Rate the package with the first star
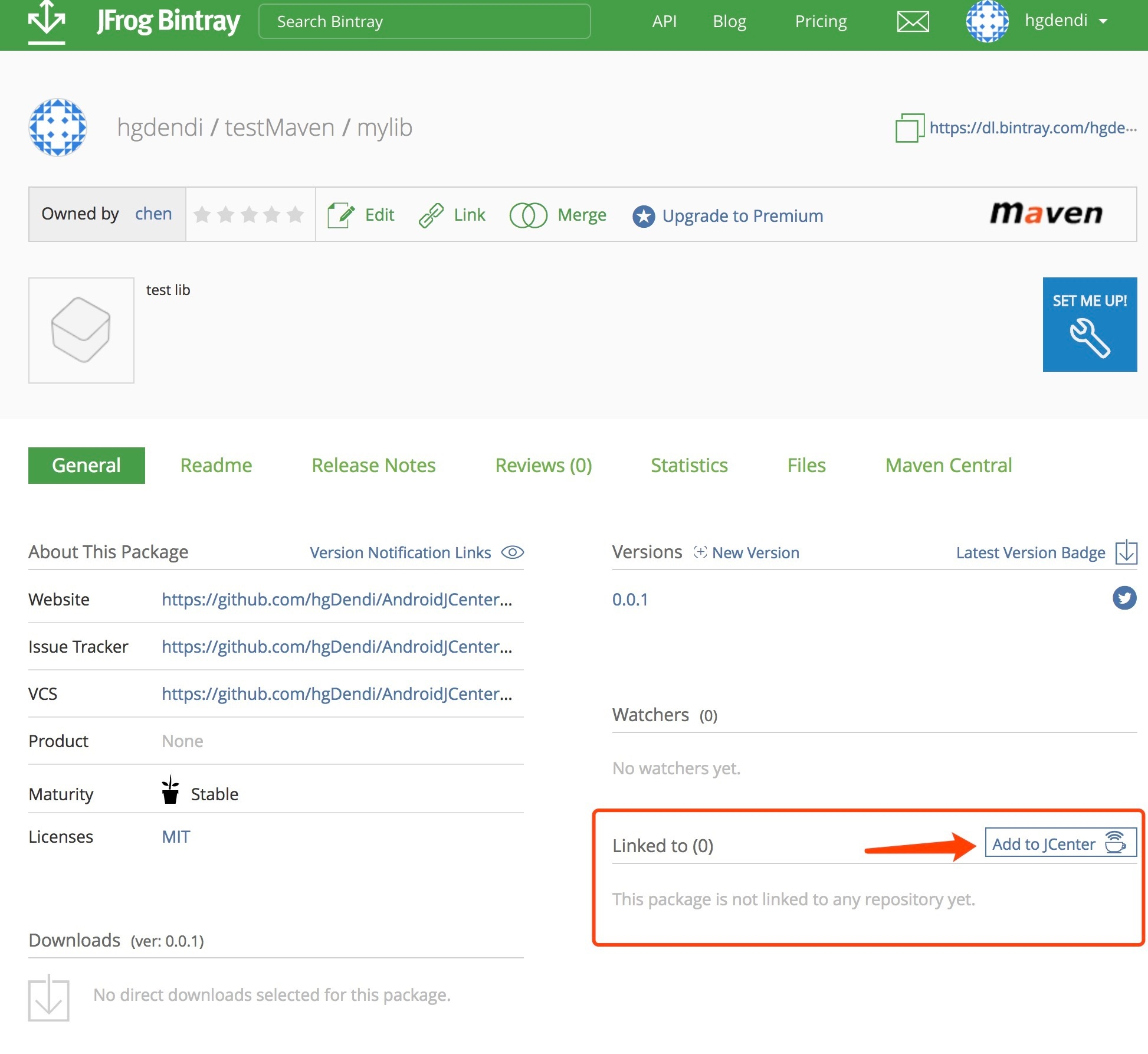 (x=202, y=215)
